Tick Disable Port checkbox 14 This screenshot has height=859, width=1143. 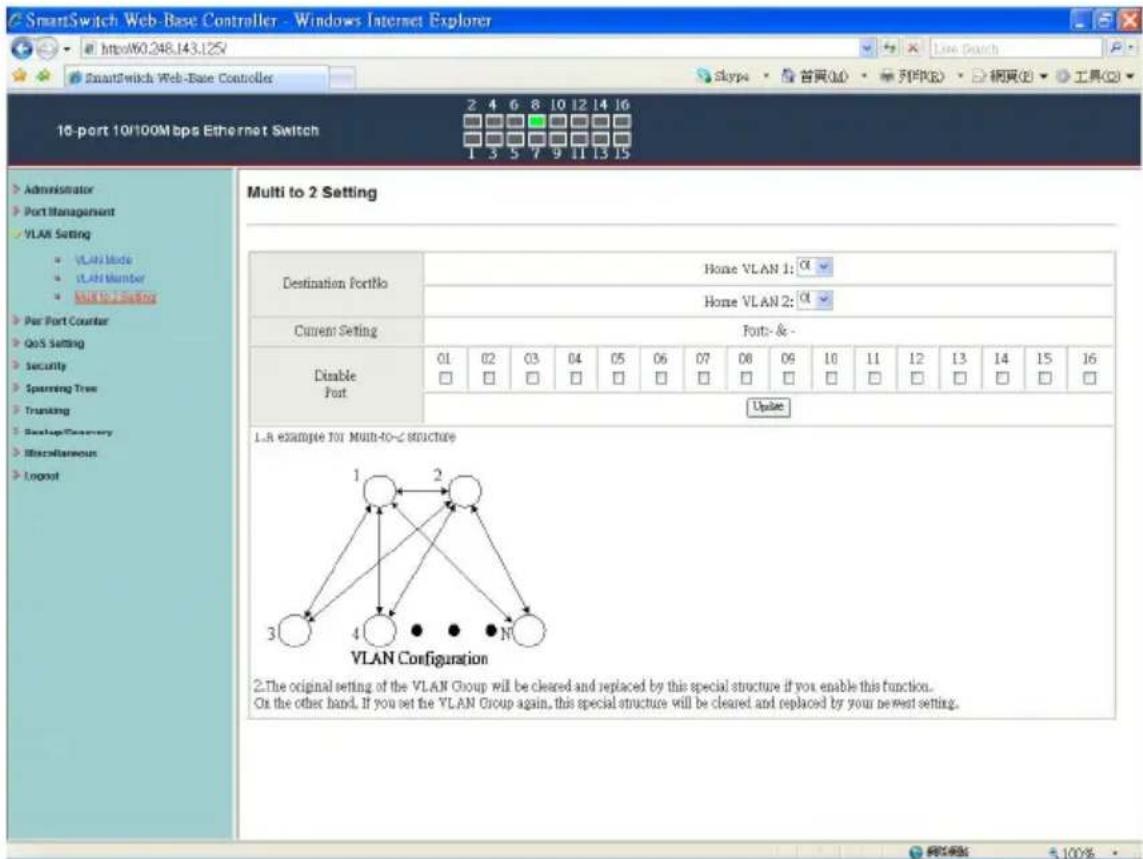[x=1002, y=378]
